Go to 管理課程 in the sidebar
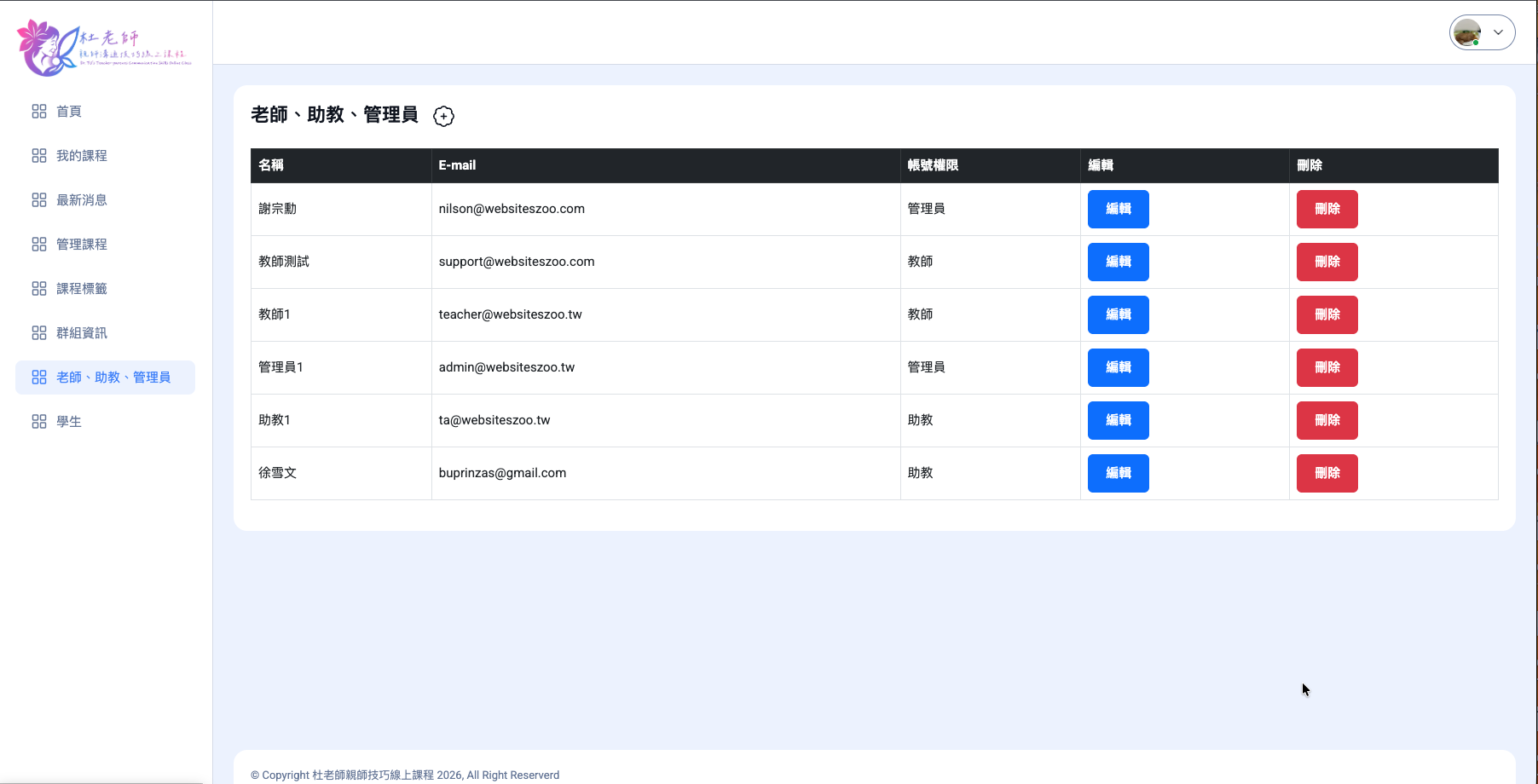 point(82,245)
